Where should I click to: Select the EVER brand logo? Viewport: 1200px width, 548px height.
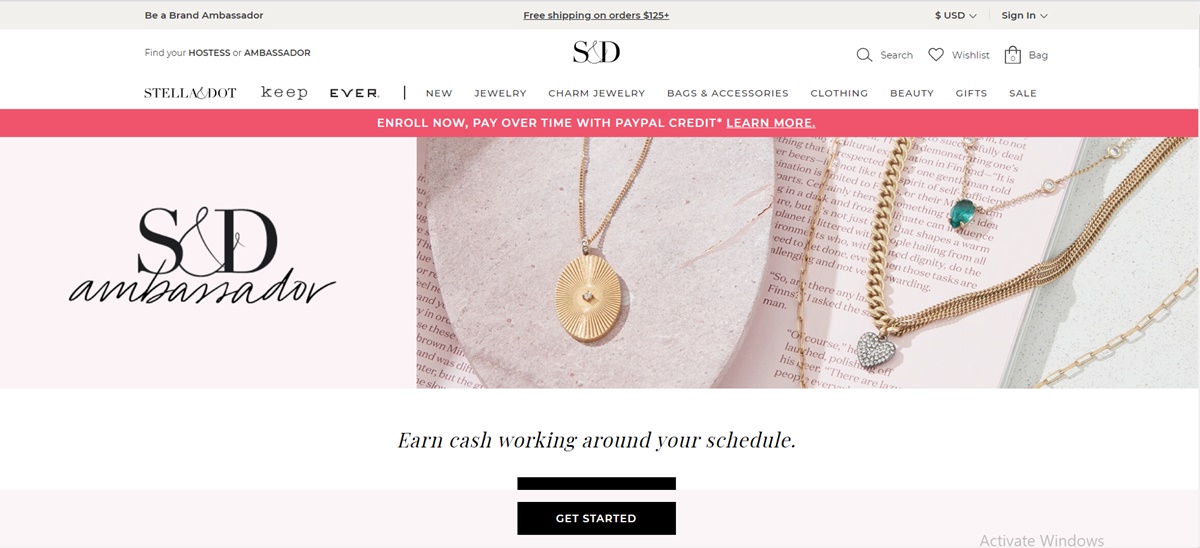coord(354,93)
